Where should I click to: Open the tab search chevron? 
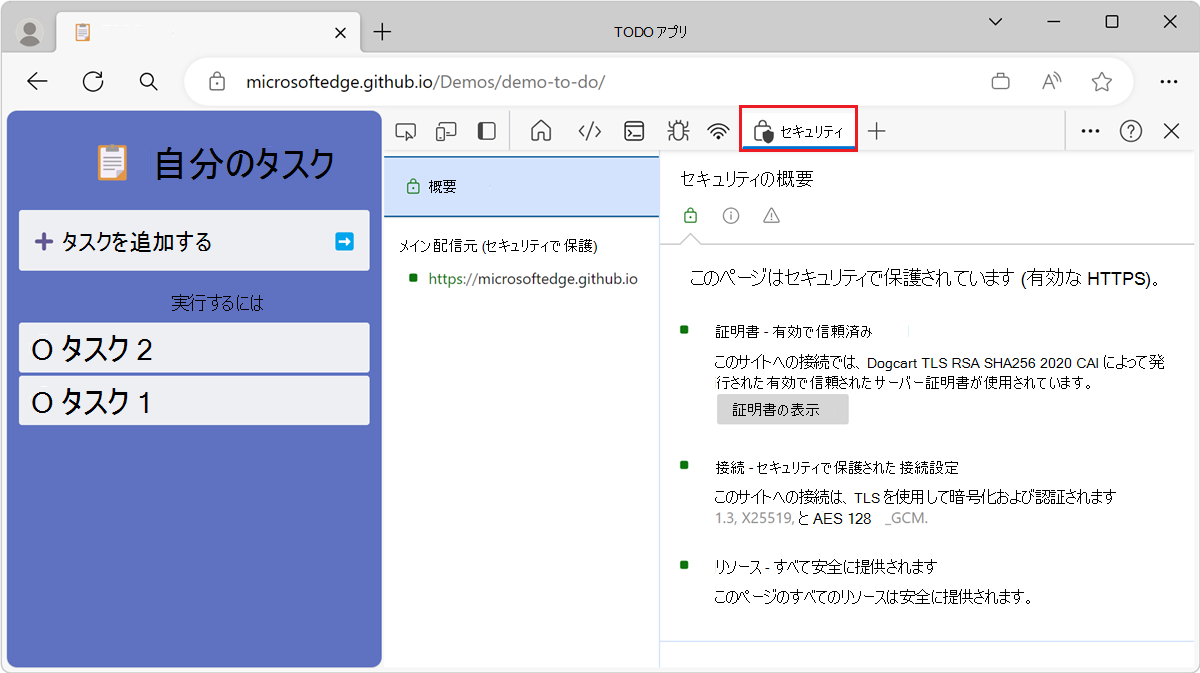(x=996, y=22)
